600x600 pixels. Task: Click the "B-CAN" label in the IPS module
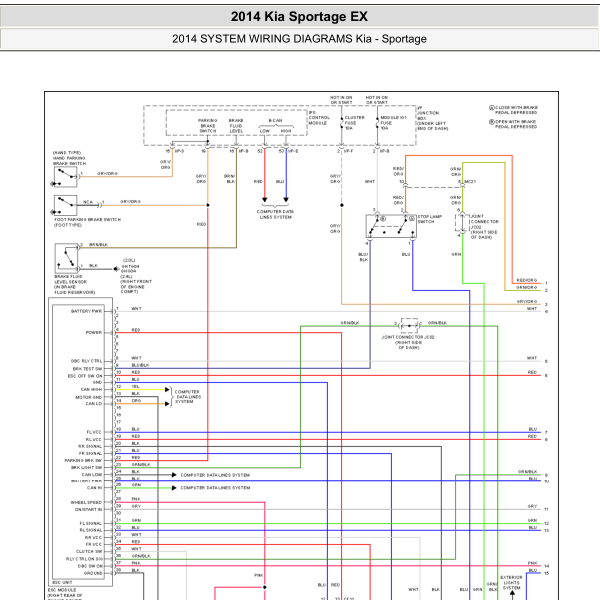(275, 121)
